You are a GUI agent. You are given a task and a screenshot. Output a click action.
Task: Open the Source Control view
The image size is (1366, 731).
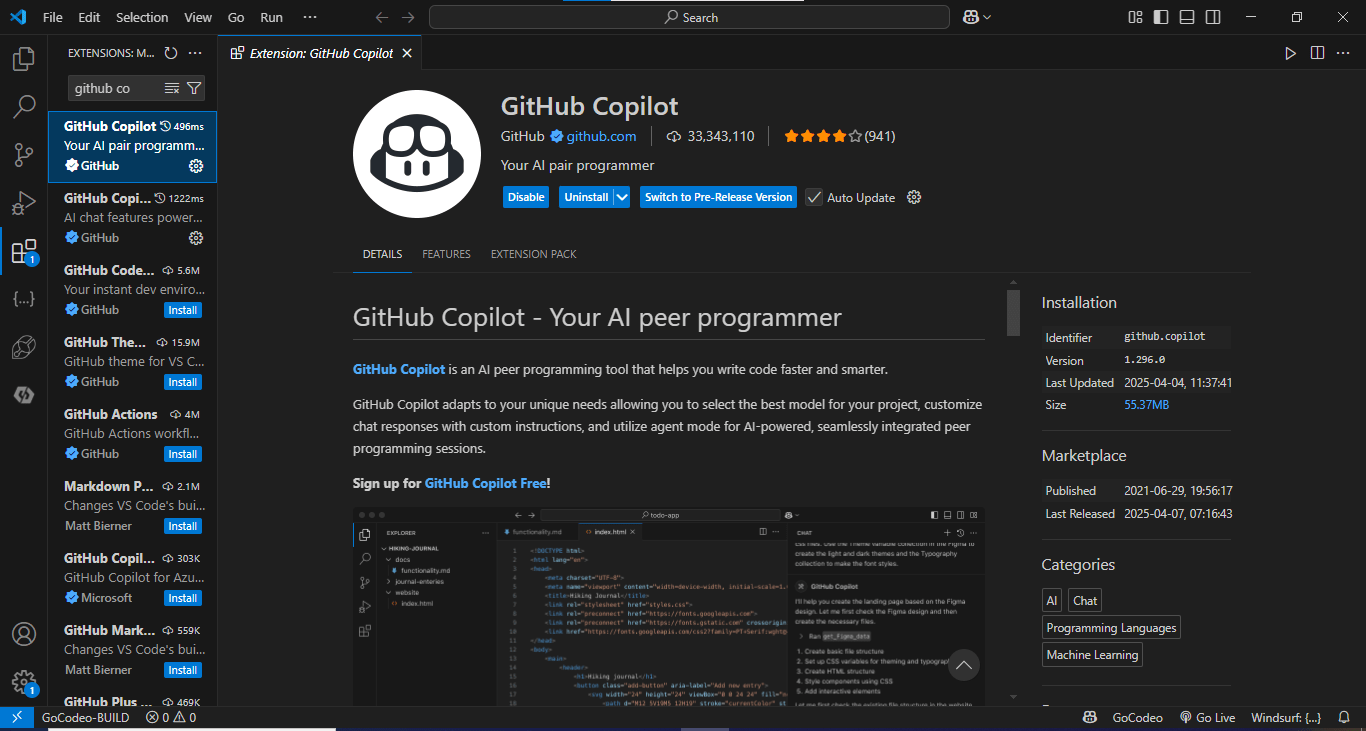coord(24,155)
